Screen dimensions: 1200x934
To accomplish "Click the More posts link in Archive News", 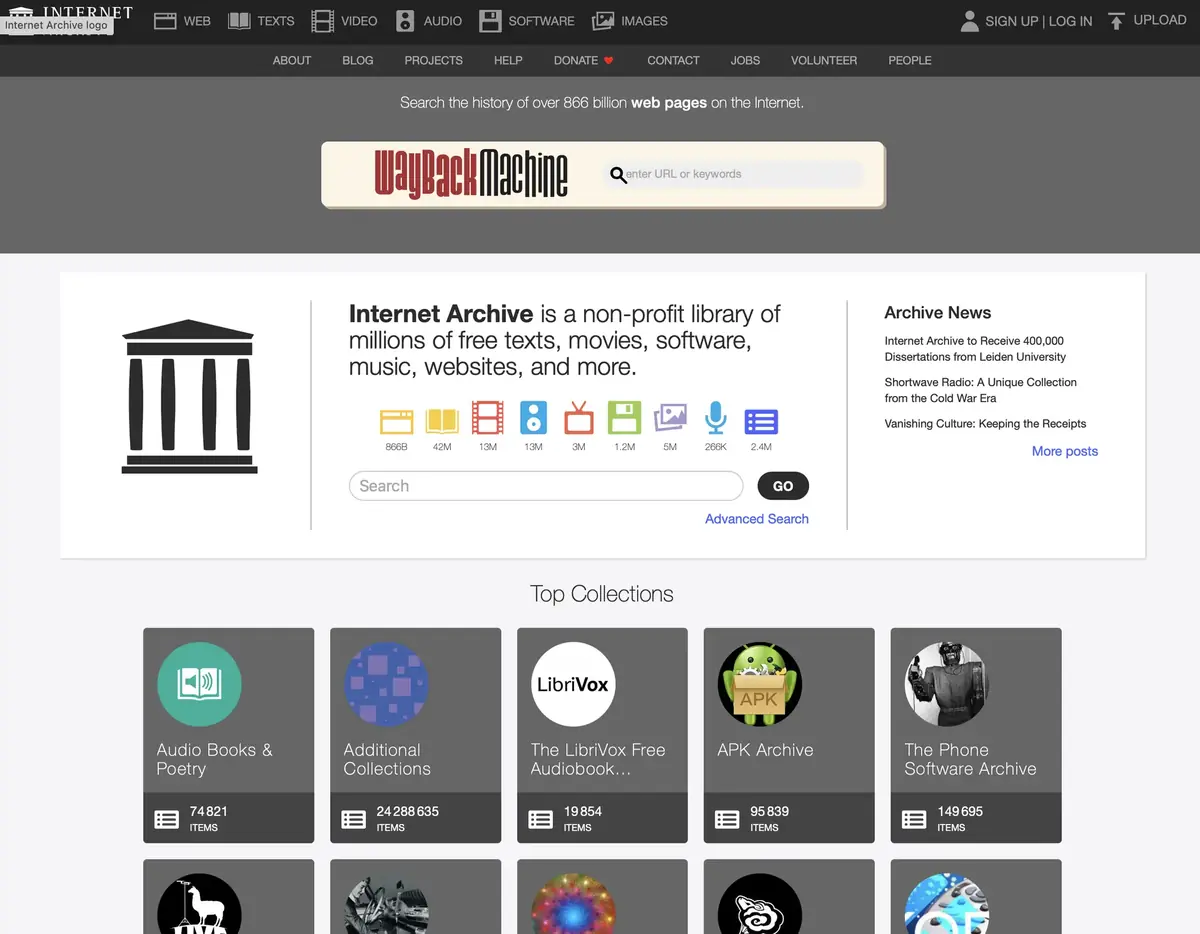I will pos(1064,451).
